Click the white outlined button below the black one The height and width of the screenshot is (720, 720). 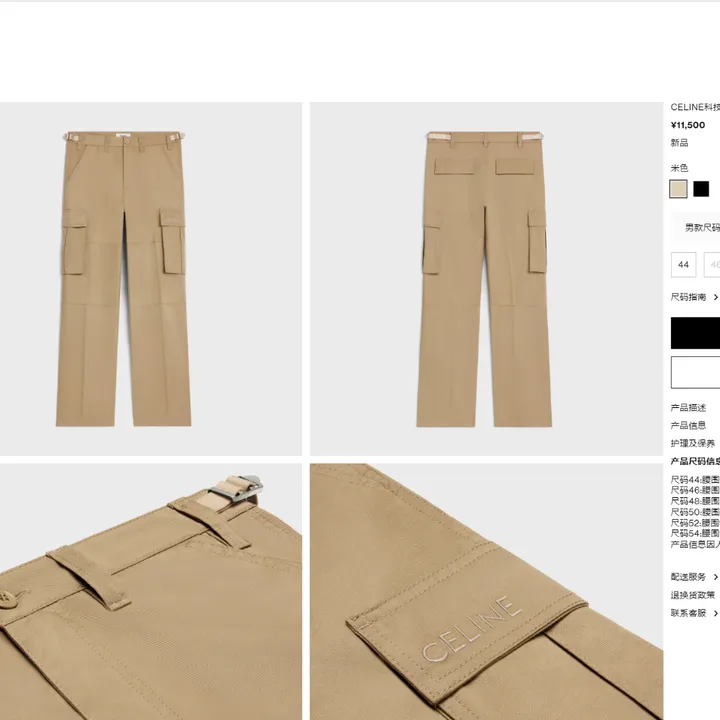tap(695, 372)
